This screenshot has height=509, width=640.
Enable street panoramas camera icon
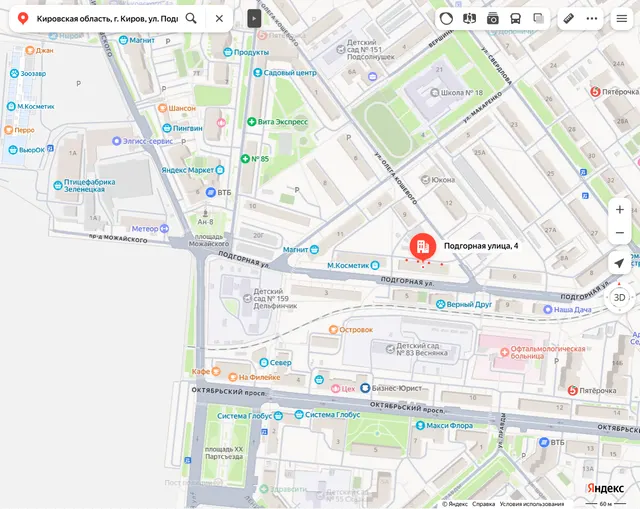493,18
